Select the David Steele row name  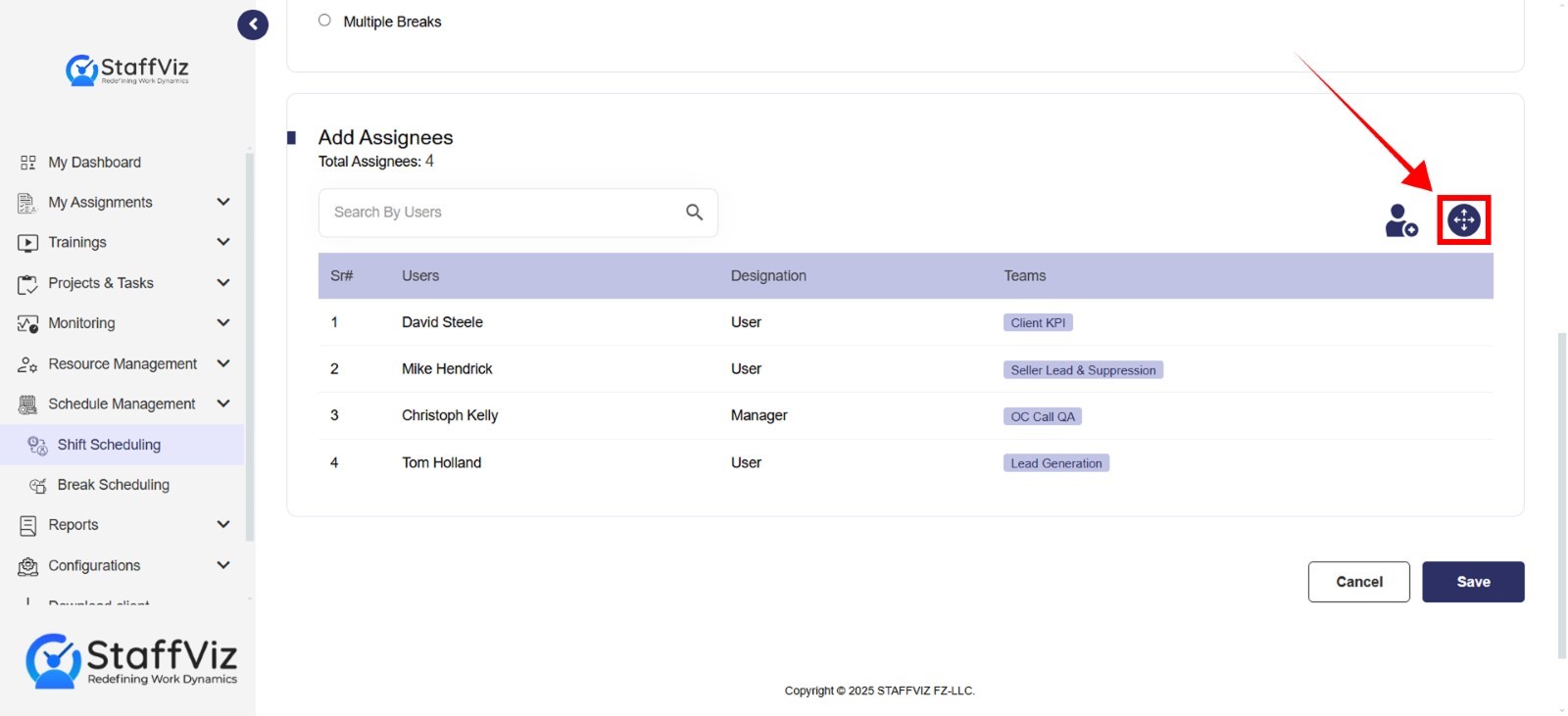tap(442, 322)
